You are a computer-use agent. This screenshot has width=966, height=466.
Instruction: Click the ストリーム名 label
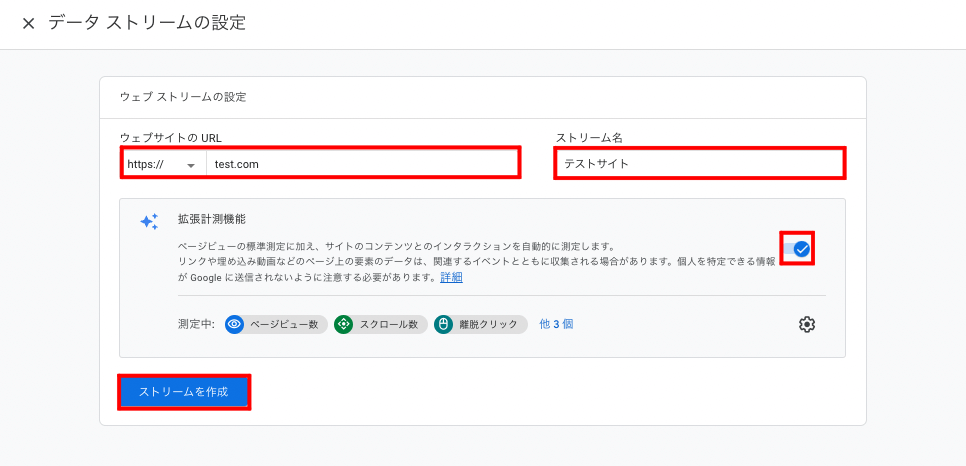pyautogui.click(x=589, y=138)
